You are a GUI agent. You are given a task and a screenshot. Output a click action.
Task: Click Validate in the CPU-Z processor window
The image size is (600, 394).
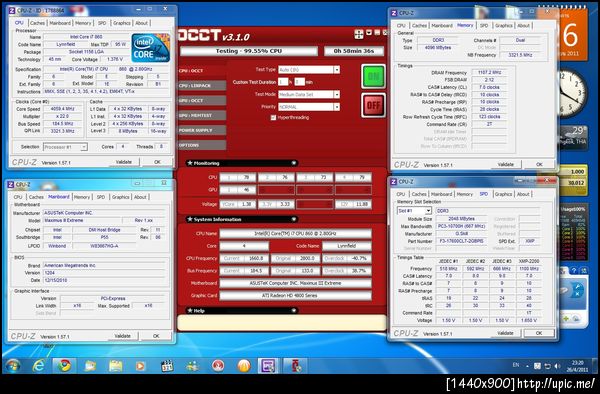(x=124, y=162)
